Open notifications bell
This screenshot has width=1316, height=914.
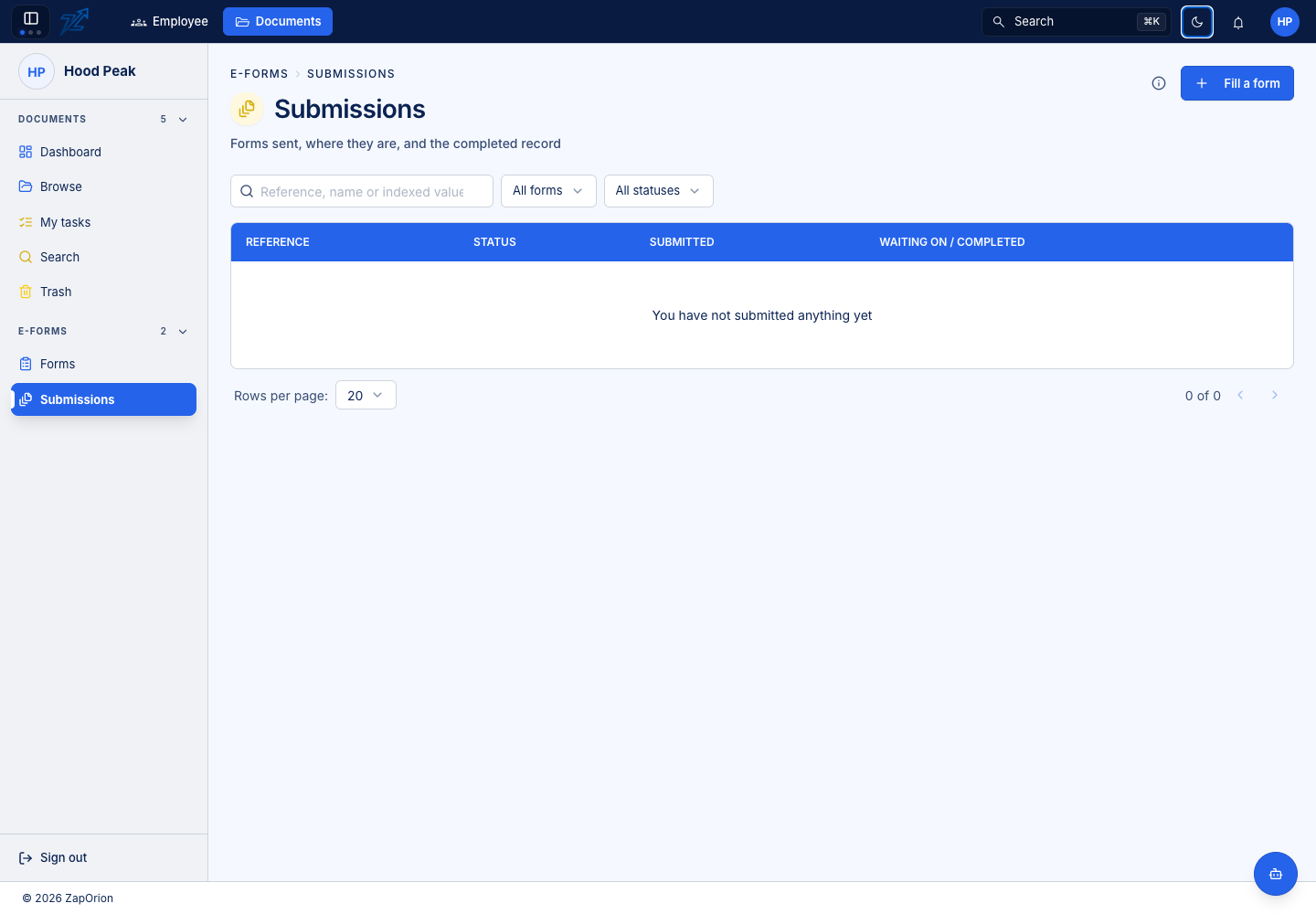[1238, 22]
